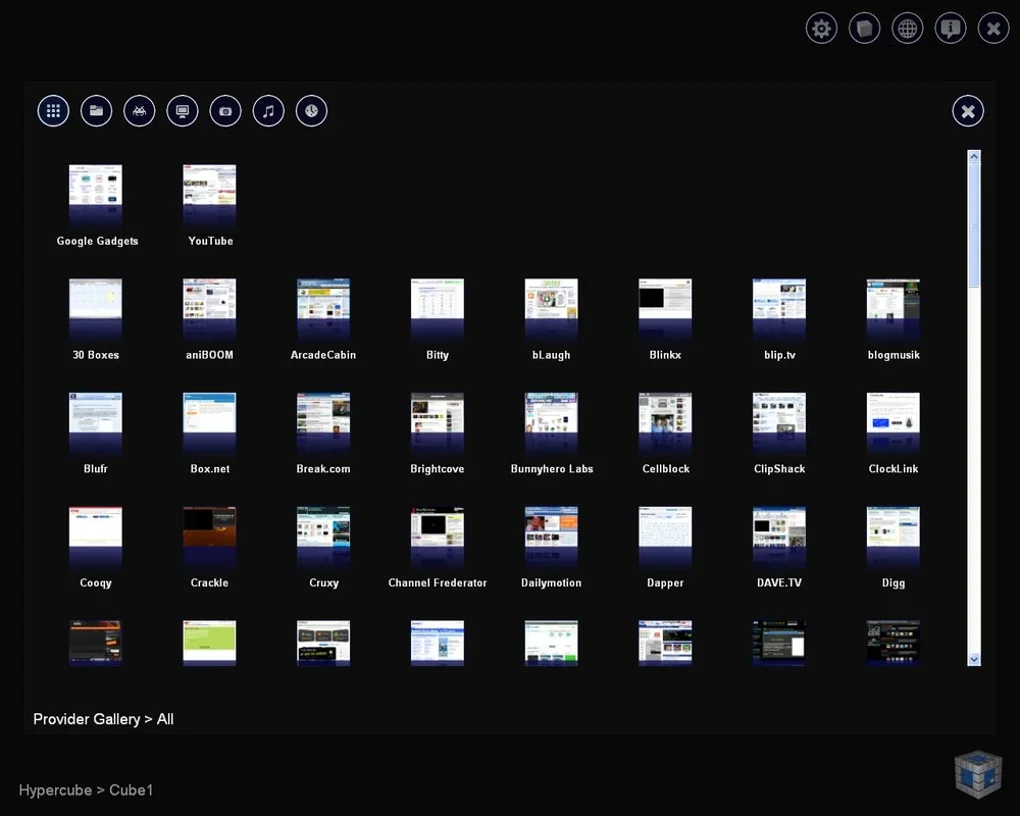Screen dimensions: 1020x816
Task: Filter gallery by clock icon
Action: coord(312,111)
